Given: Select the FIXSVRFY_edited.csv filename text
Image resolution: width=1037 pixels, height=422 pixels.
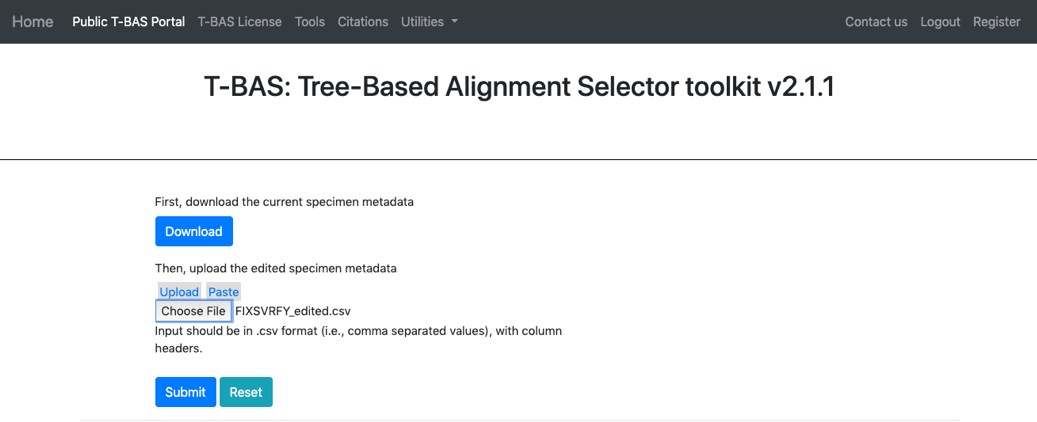Looking at the screenshot, I should pyautogui.click(x=292, y=311).
